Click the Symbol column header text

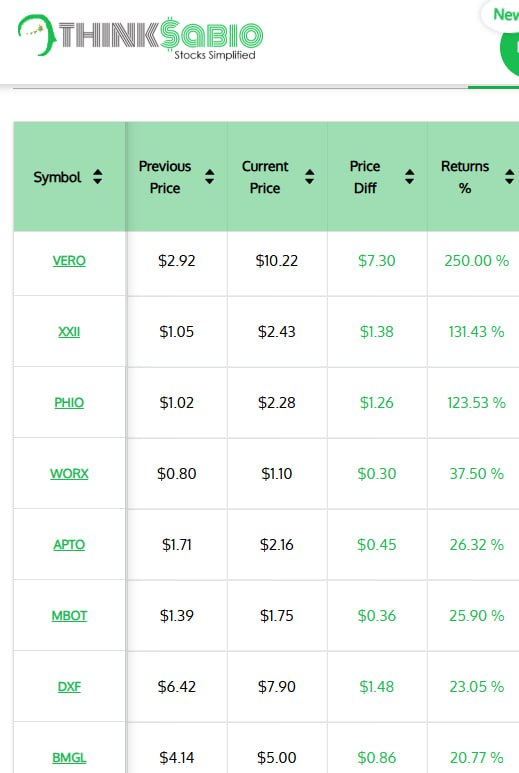pos(57,177)
